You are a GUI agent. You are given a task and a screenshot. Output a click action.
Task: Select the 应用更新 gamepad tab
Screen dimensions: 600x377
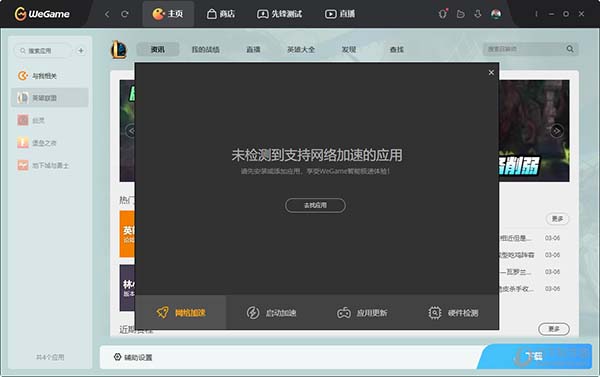362,313
